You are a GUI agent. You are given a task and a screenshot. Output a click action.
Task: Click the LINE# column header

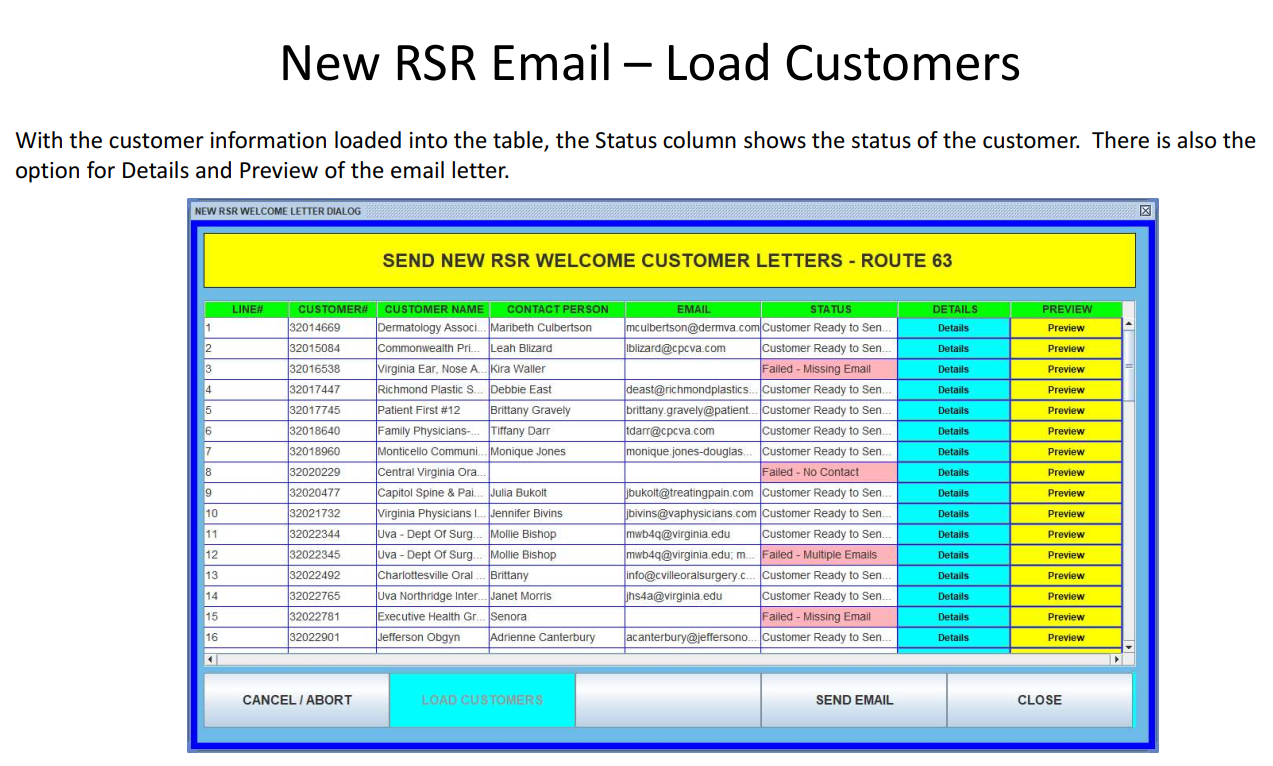(x=246, y=309)
